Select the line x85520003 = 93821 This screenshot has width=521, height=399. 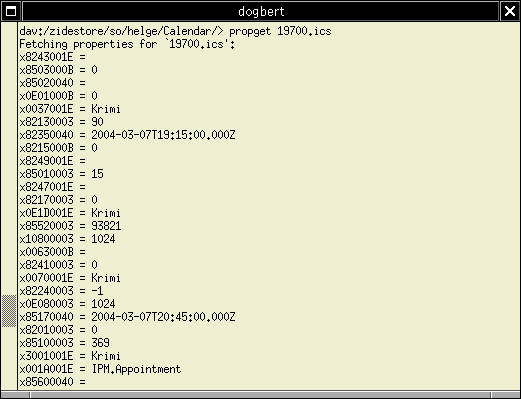tap(70, 226)
